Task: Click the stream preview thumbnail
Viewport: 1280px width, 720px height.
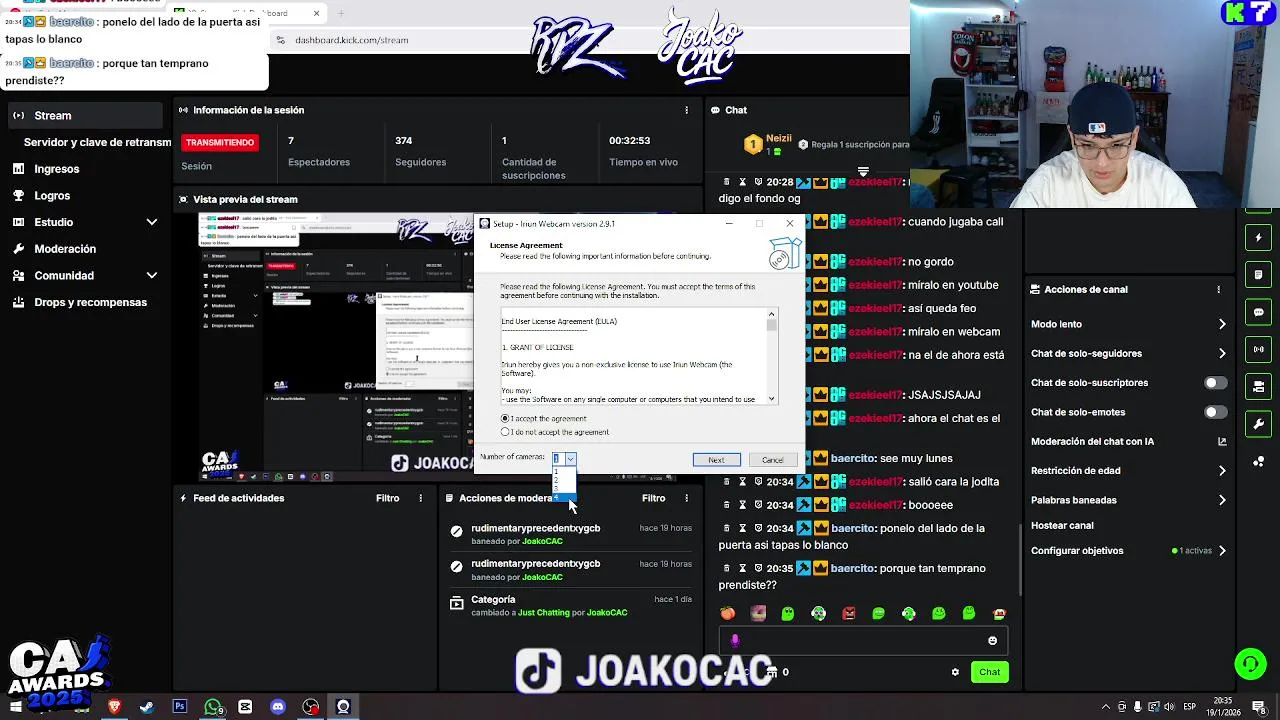Action: tap(337, 345)
